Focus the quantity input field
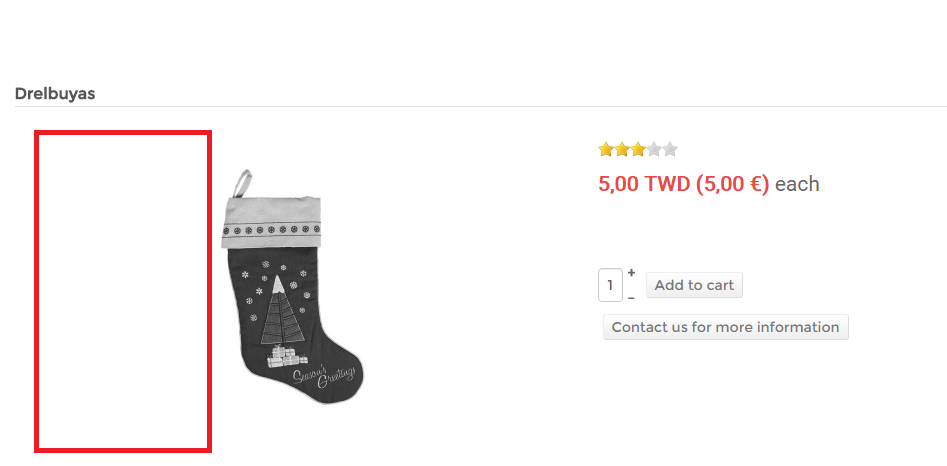This screenshot has width=947, height=466. point(610,285)
